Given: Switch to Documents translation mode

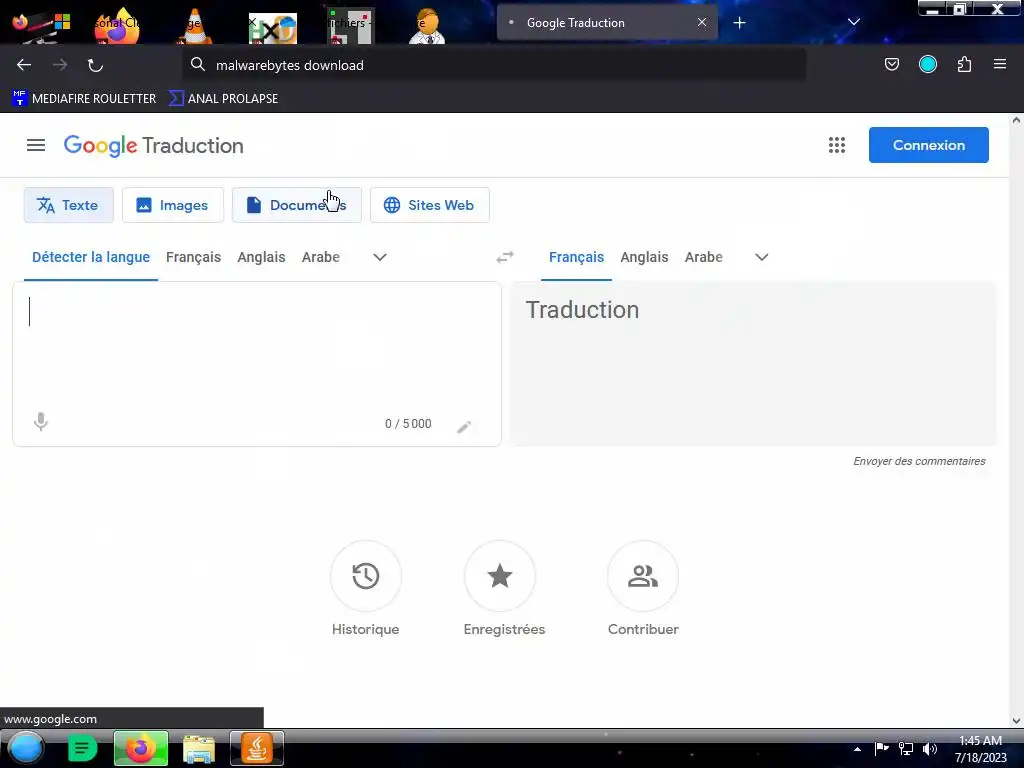Looking at the screenshot, I should [x=296, y=205].
